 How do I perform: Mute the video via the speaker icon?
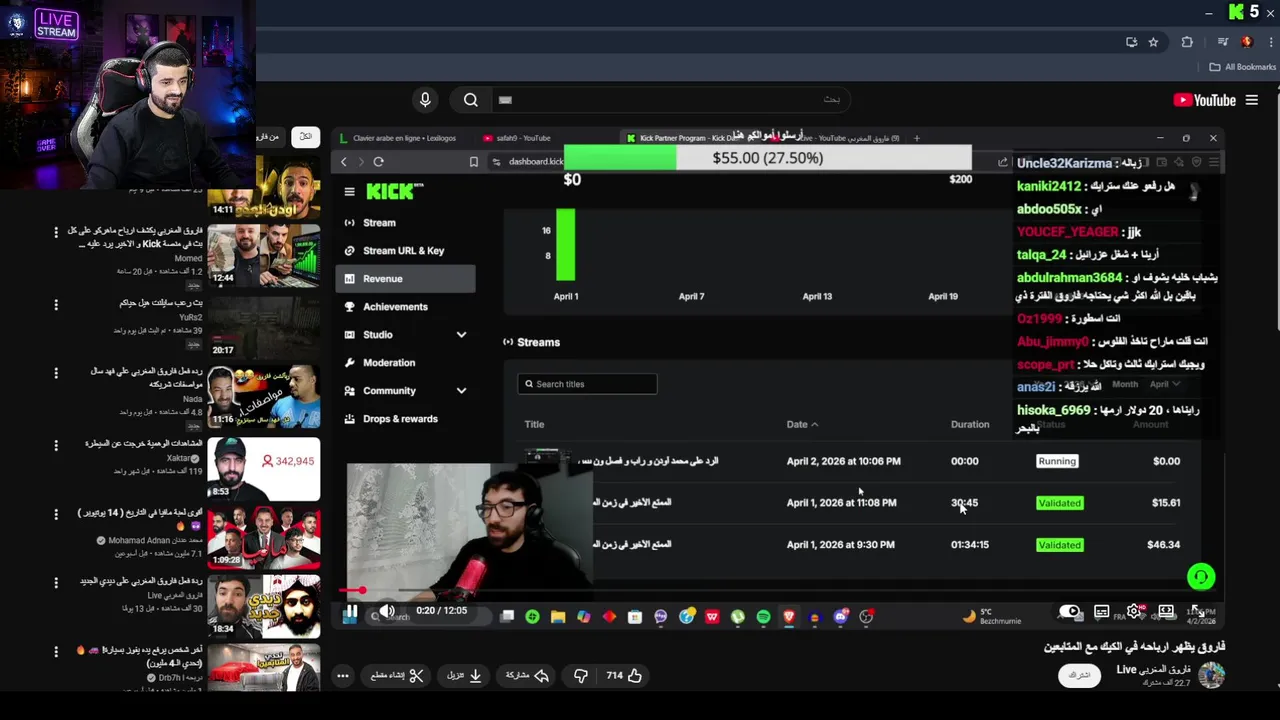click(386, 611)
